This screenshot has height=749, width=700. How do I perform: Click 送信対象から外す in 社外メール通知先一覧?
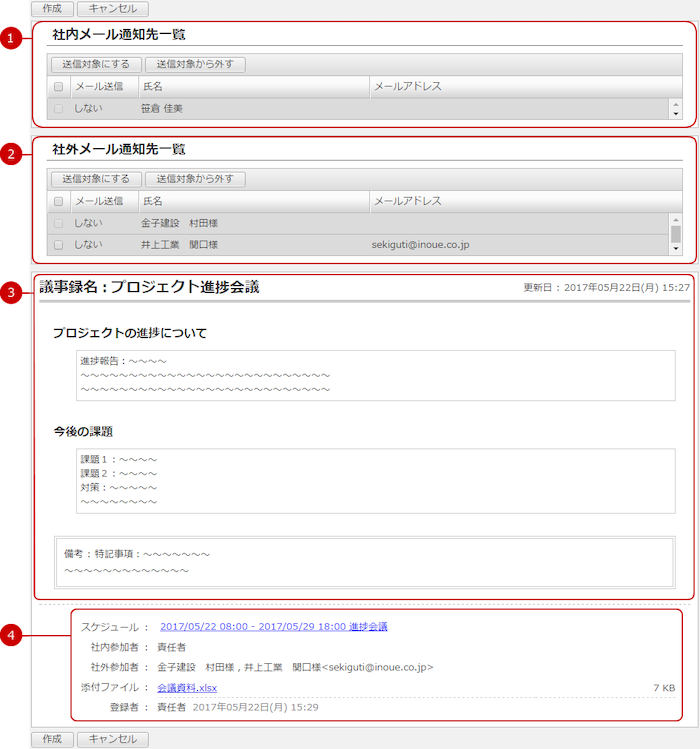(195, 180)
